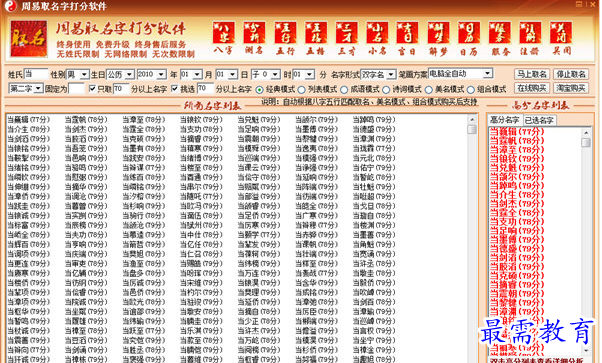Viewport: 602px width, 363px height.
Task: Click the main name list scrollbar thumb
Action: click(472, 129)
